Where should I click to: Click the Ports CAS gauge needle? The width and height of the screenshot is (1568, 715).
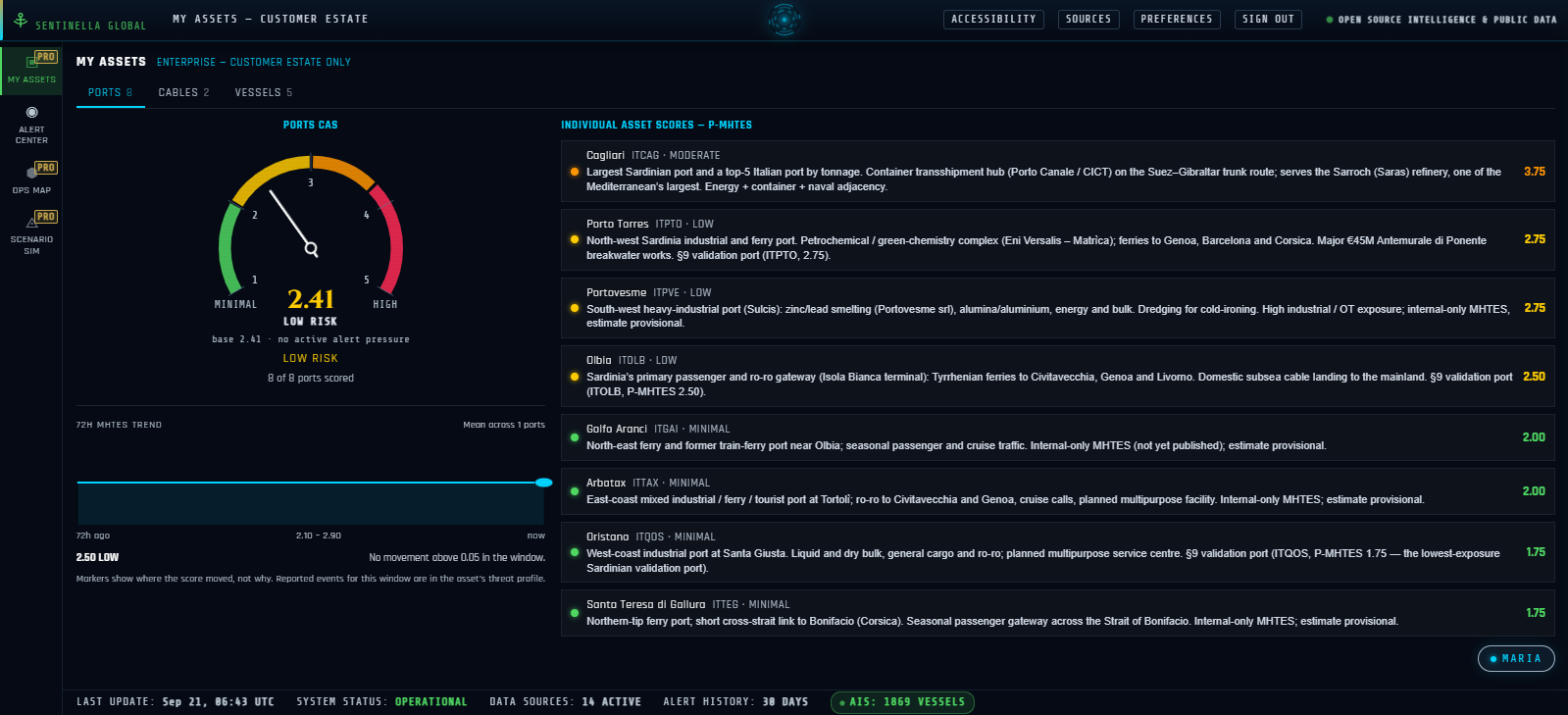point(291,223)
